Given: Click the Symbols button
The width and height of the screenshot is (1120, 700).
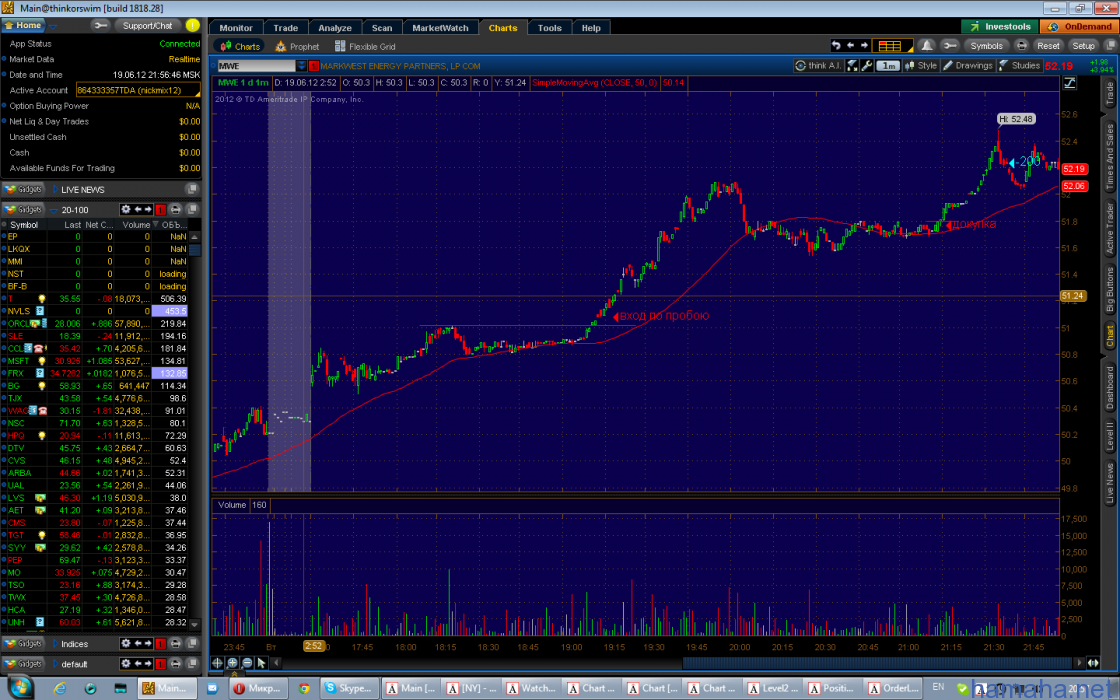Looking at the screenshot, I should click(986, 46).
